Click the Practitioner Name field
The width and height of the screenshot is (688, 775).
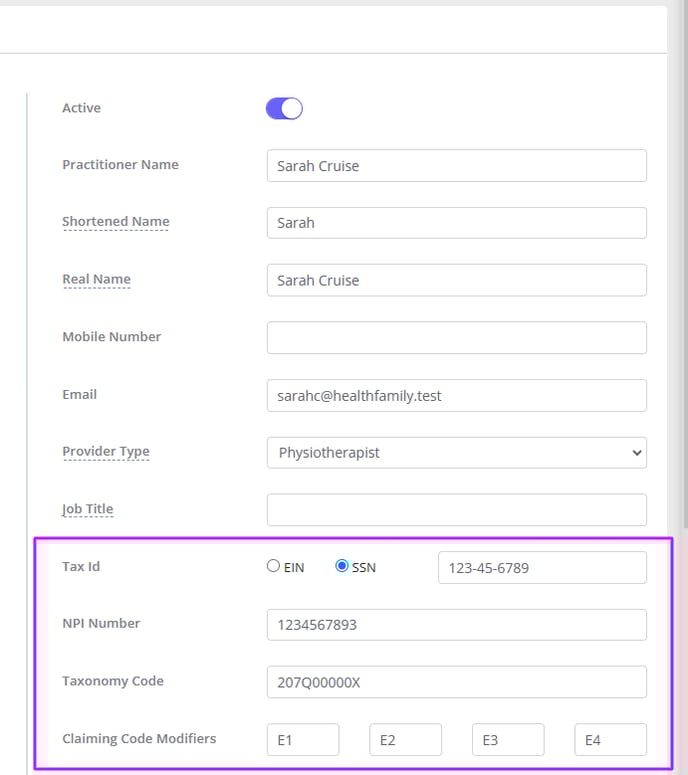(x=457, y=166)
